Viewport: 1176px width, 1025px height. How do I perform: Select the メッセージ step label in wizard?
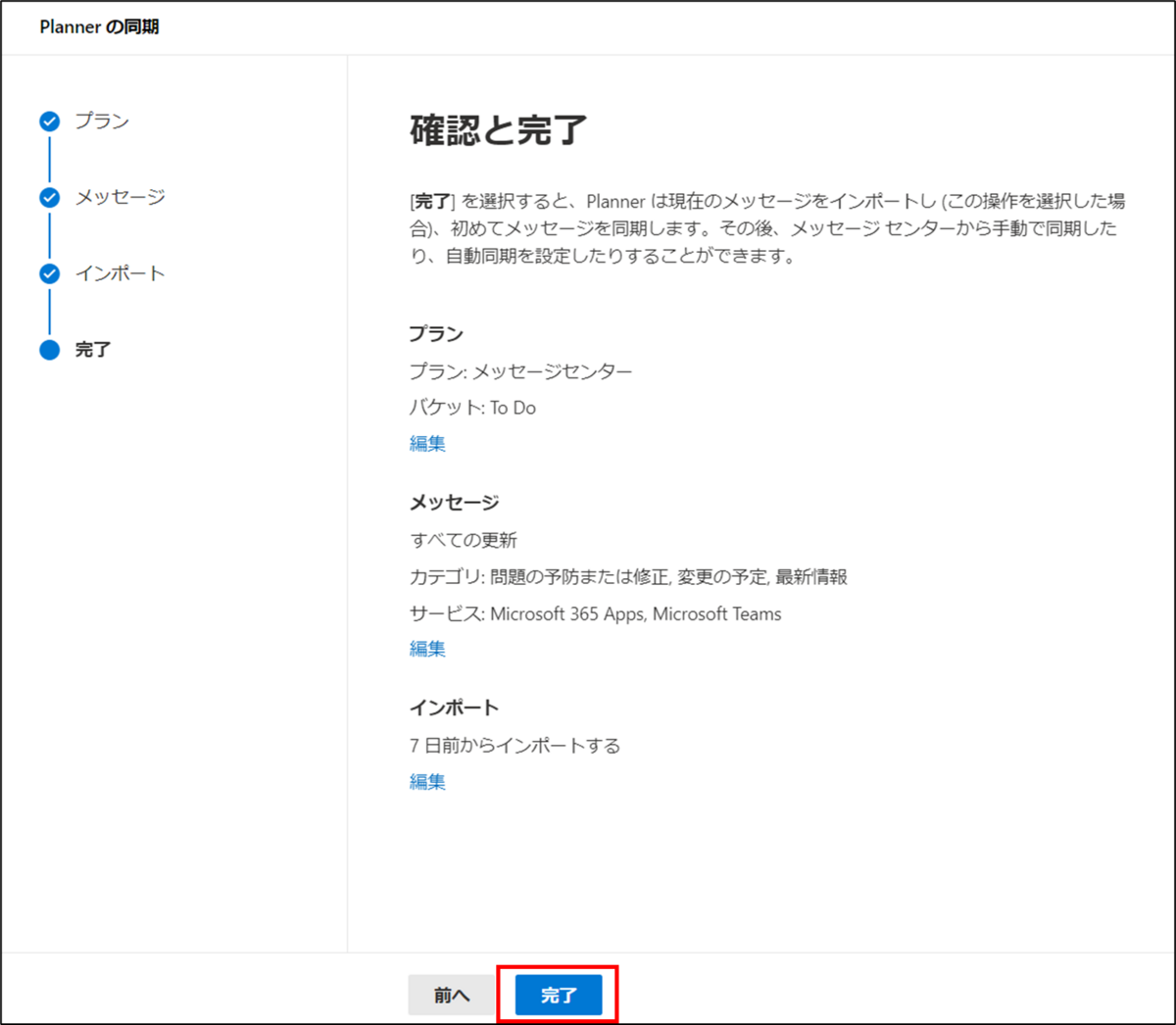[x=121, y=197]
